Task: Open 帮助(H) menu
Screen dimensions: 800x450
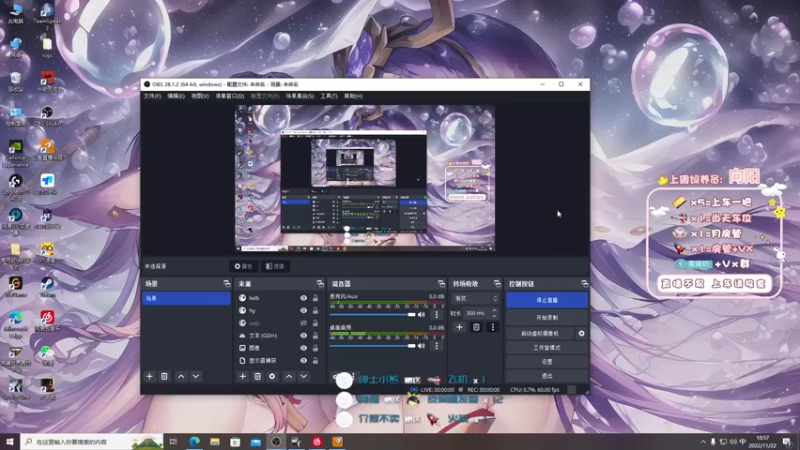Action: (353, 96)
